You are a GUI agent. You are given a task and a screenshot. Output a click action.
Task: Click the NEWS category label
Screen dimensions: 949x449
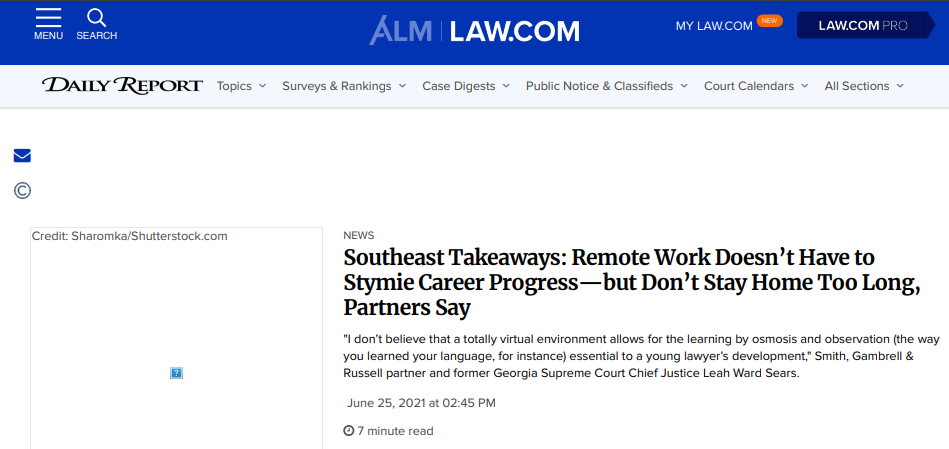click(359, 235)
